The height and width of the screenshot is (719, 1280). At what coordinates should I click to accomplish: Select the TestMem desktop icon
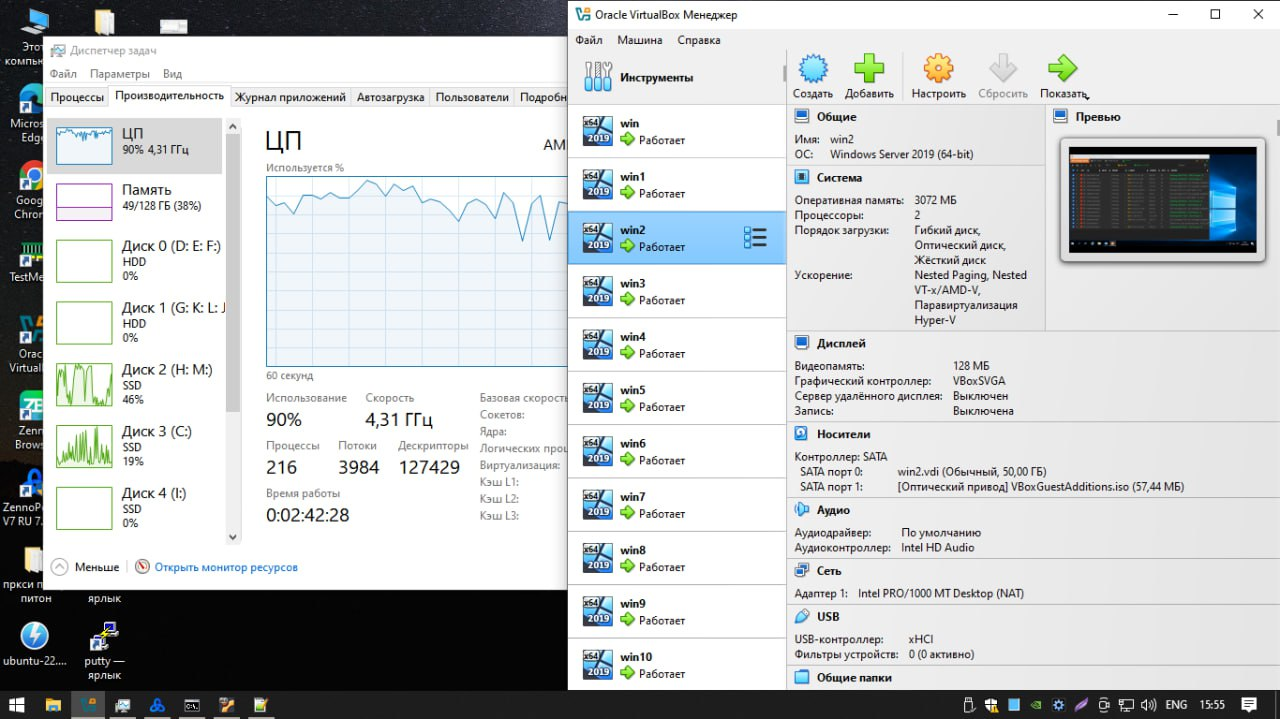(x=25, y=262)
